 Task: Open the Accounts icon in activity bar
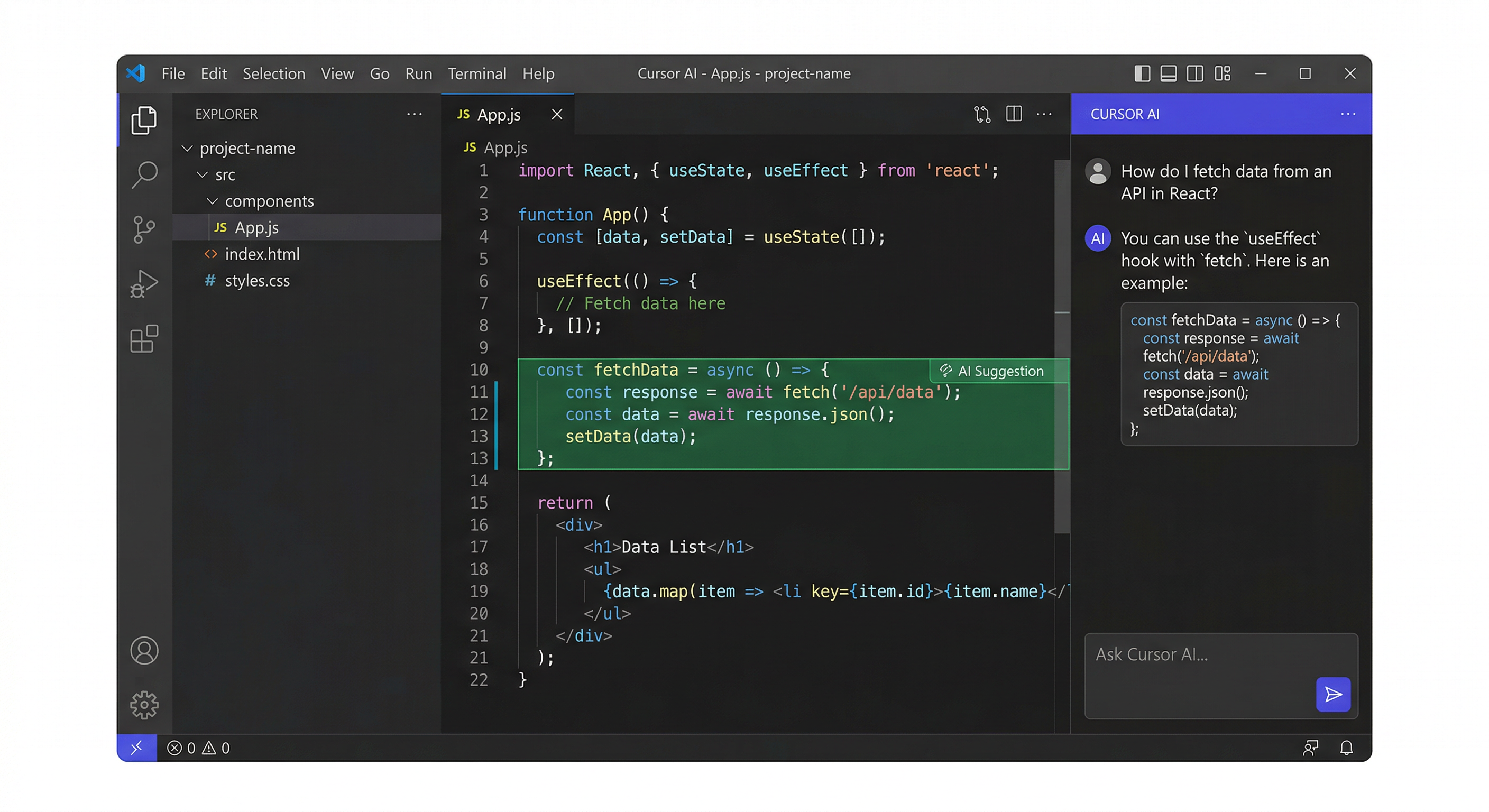(x=144, y=650)
